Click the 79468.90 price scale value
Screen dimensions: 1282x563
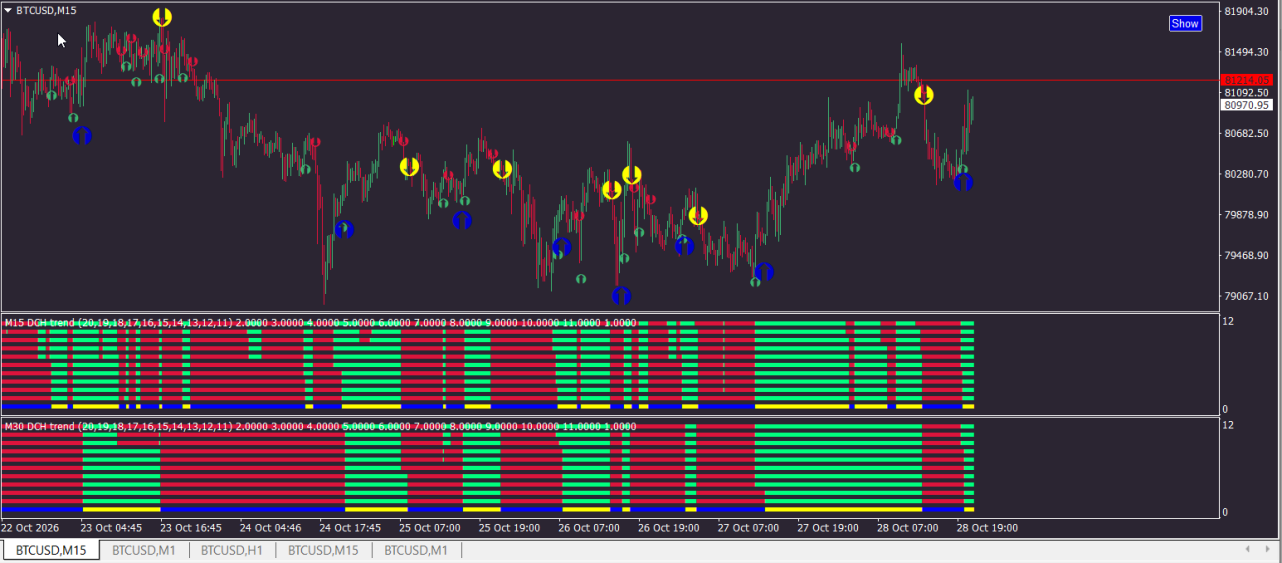pos(1246,255)
